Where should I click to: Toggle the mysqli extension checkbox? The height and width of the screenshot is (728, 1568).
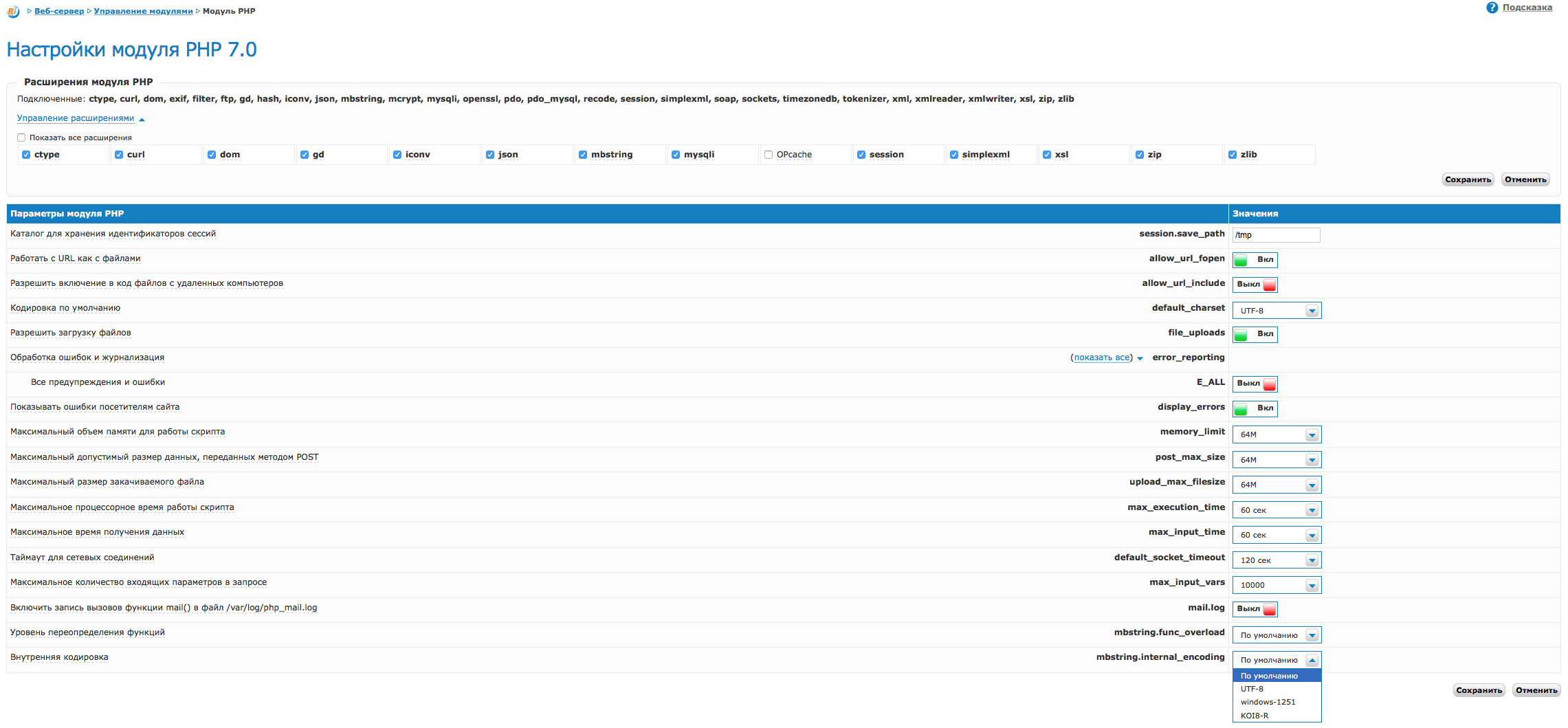(676, 155)
